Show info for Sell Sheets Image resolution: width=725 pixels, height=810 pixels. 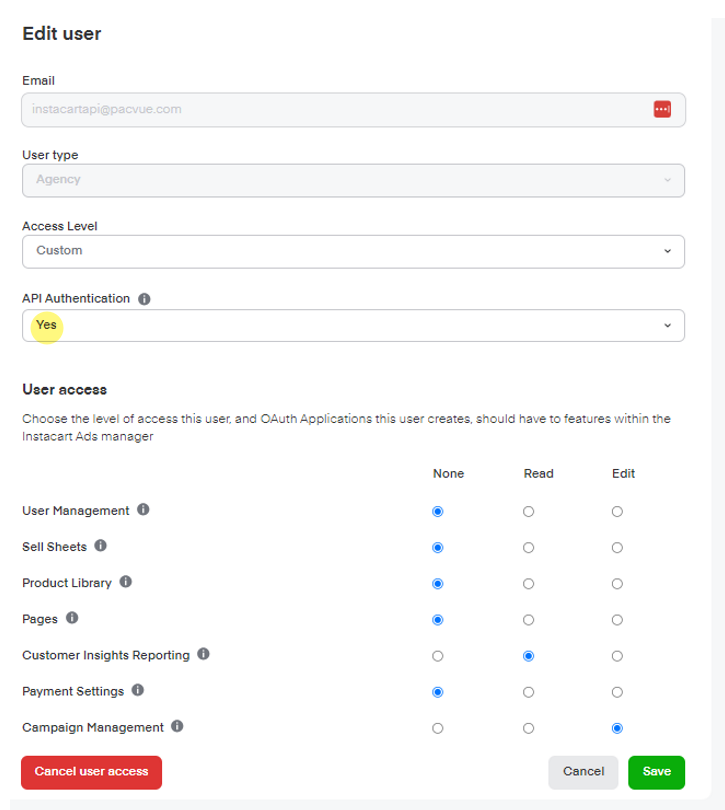(100, 546)
